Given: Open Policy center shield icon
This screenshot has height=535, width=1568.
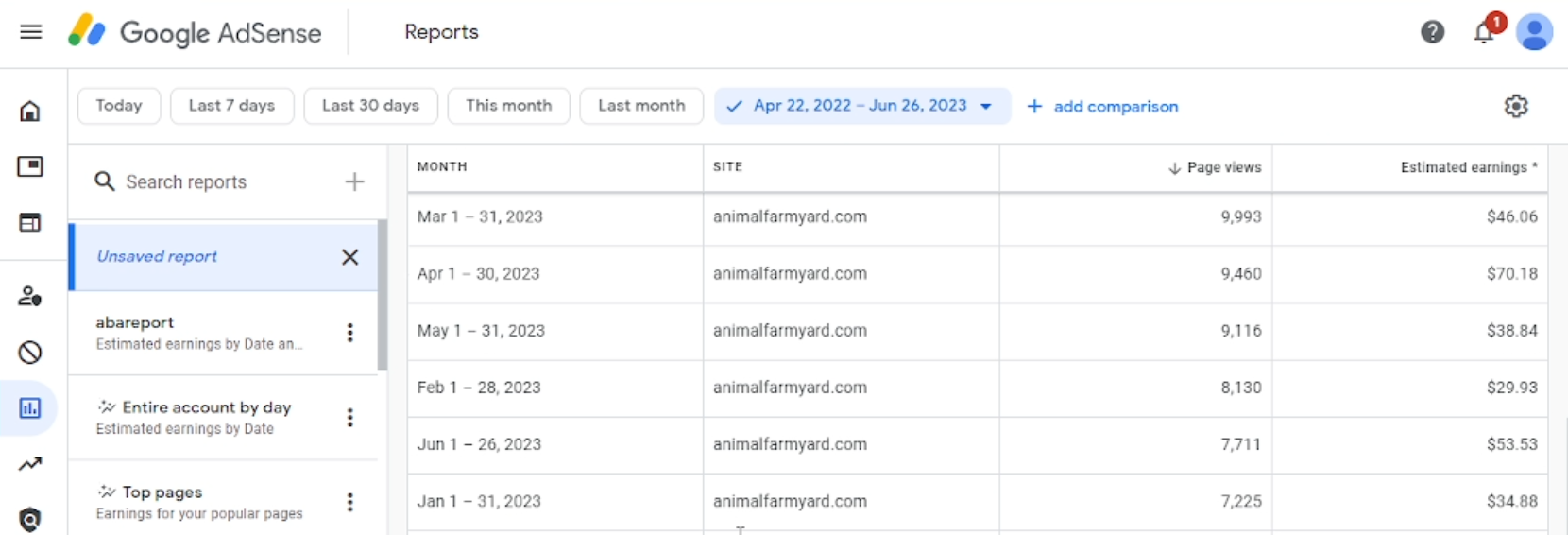Looking at the screenshot, I should pos(30,520).
